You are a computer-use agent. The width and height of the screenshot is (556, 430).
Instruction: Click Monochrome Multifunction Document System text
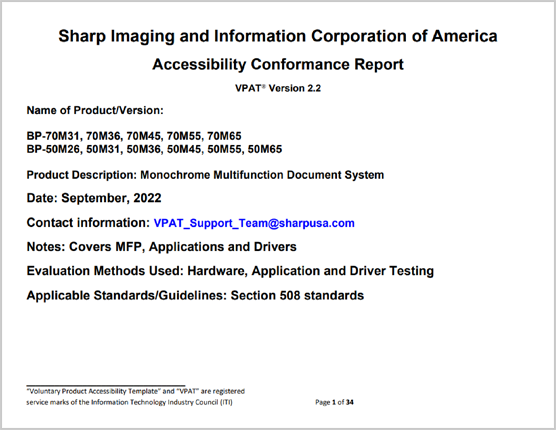point(262,175)
